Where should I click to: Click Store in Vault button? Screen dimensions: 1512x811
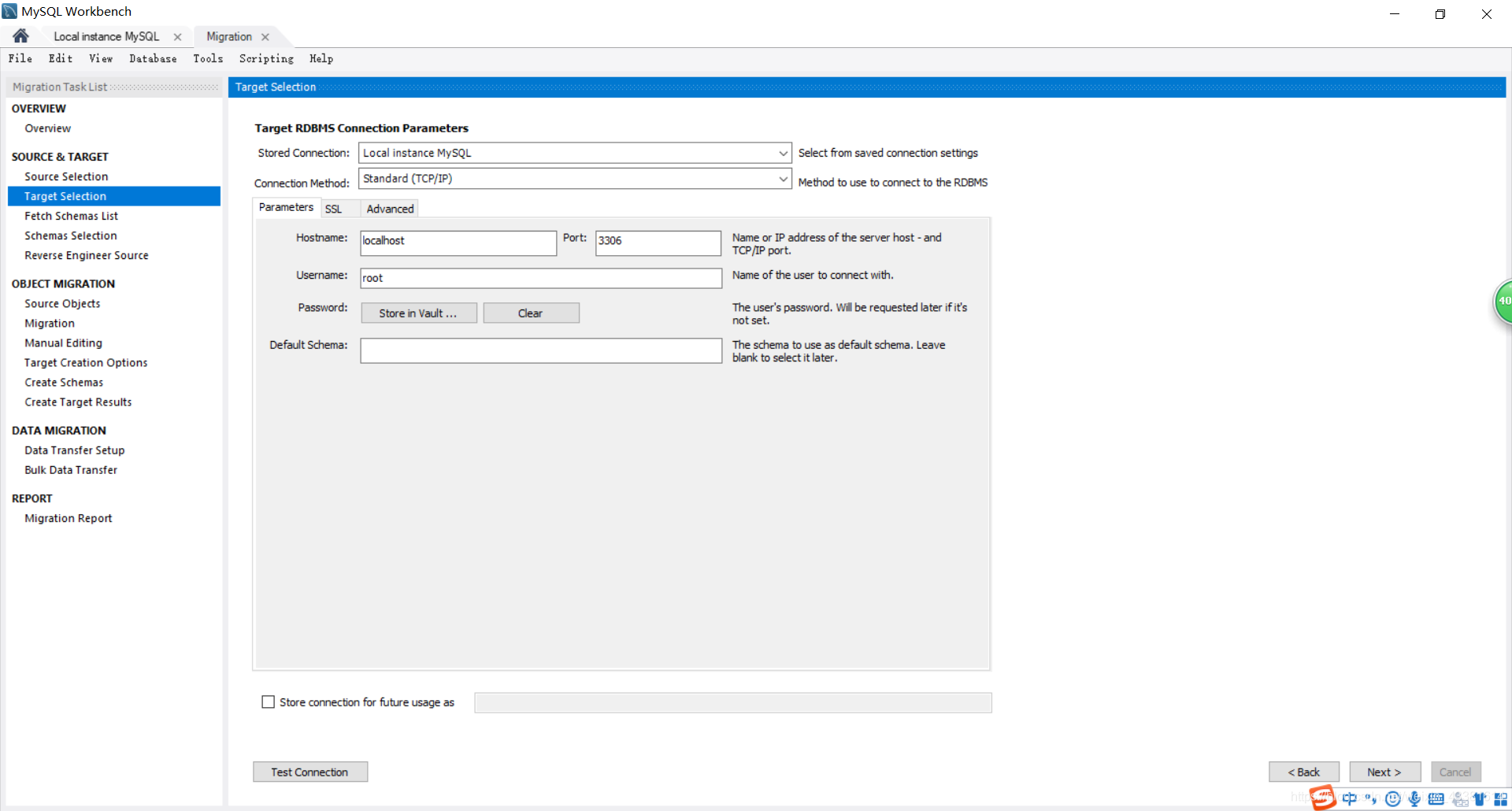[418, 313]
